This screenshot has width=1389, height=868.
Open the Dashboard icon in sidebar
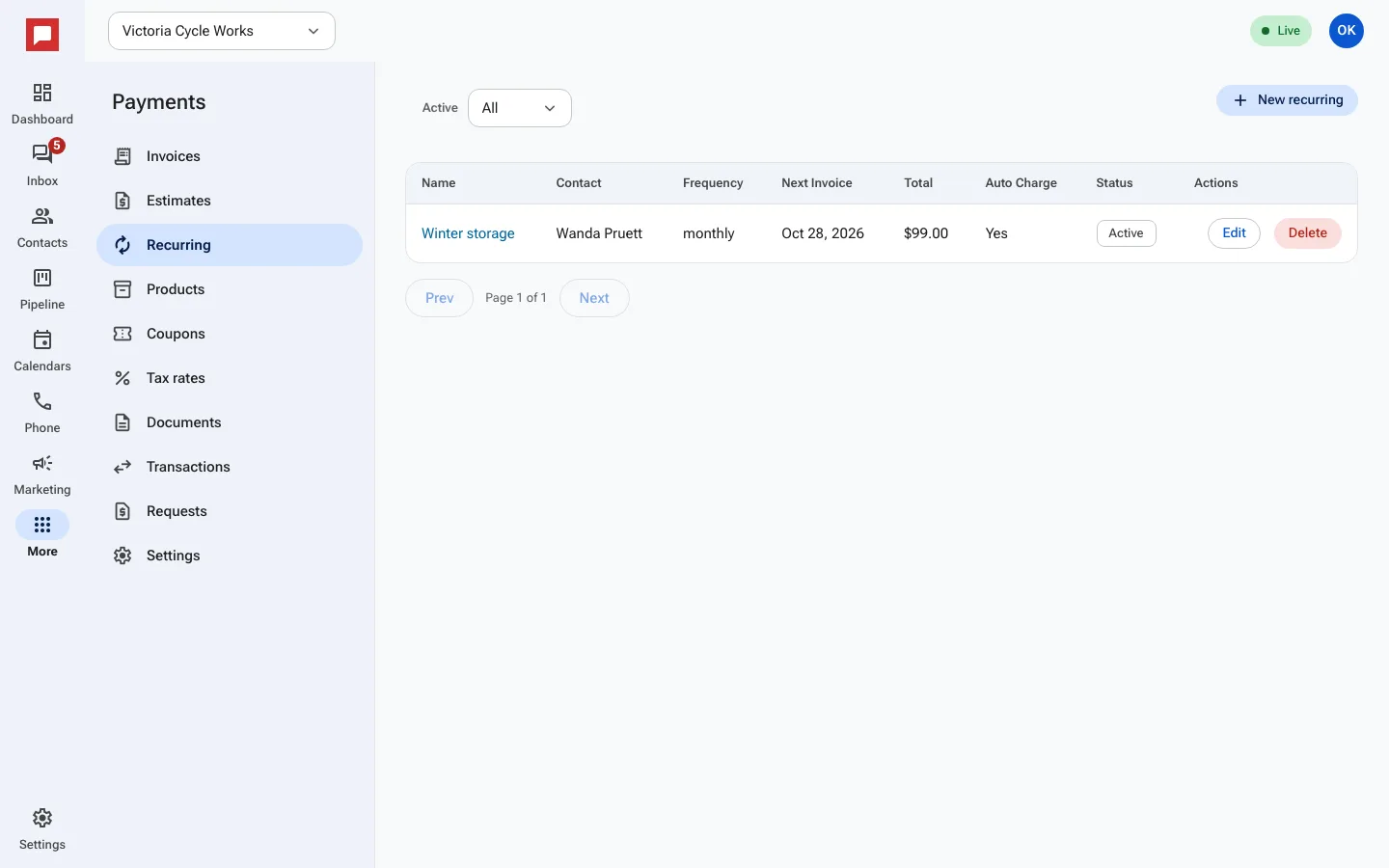(x=42, y=93)
